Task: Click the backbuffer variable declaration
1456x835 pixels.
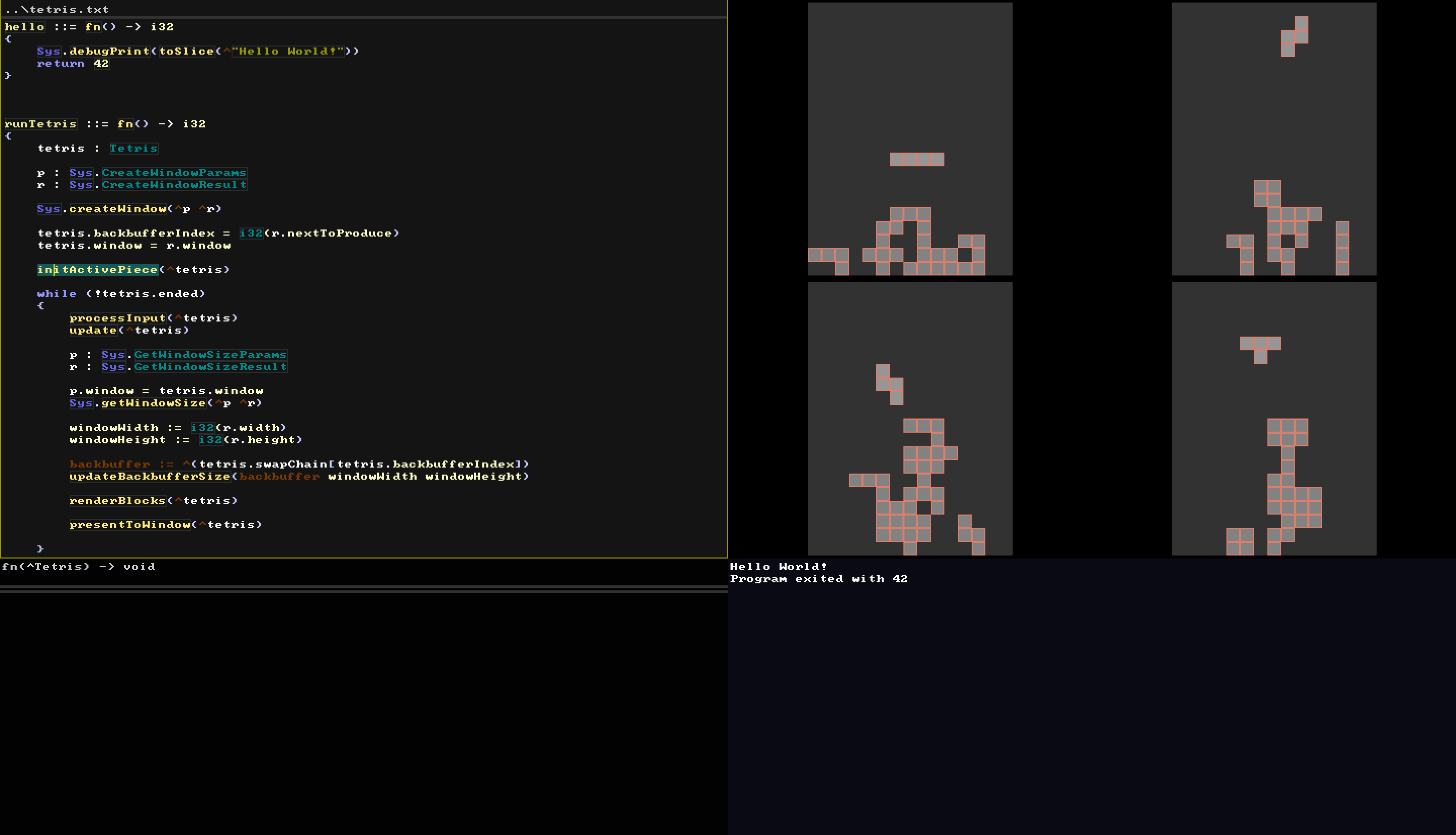Action: [299, 464]
